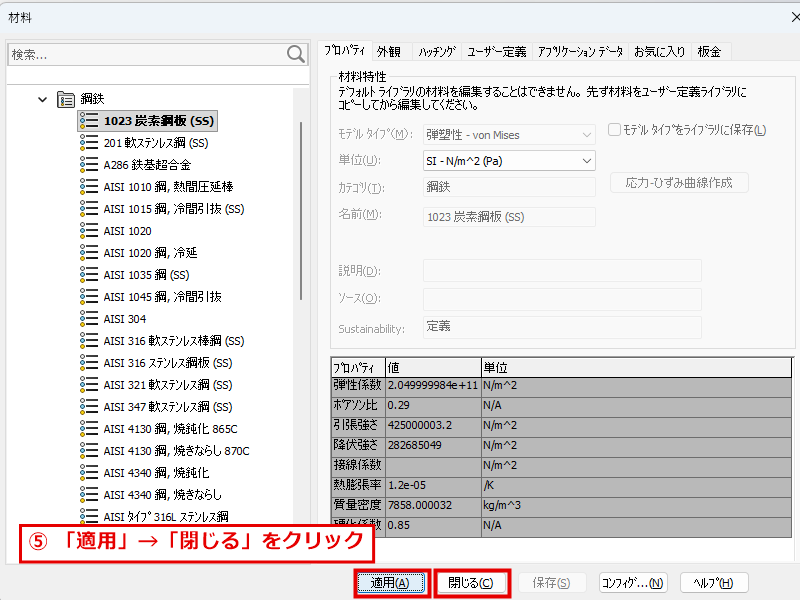
Task: Click the icon beside AISI 4340 鋼, 焼きならし
Action: click(89, 494)
